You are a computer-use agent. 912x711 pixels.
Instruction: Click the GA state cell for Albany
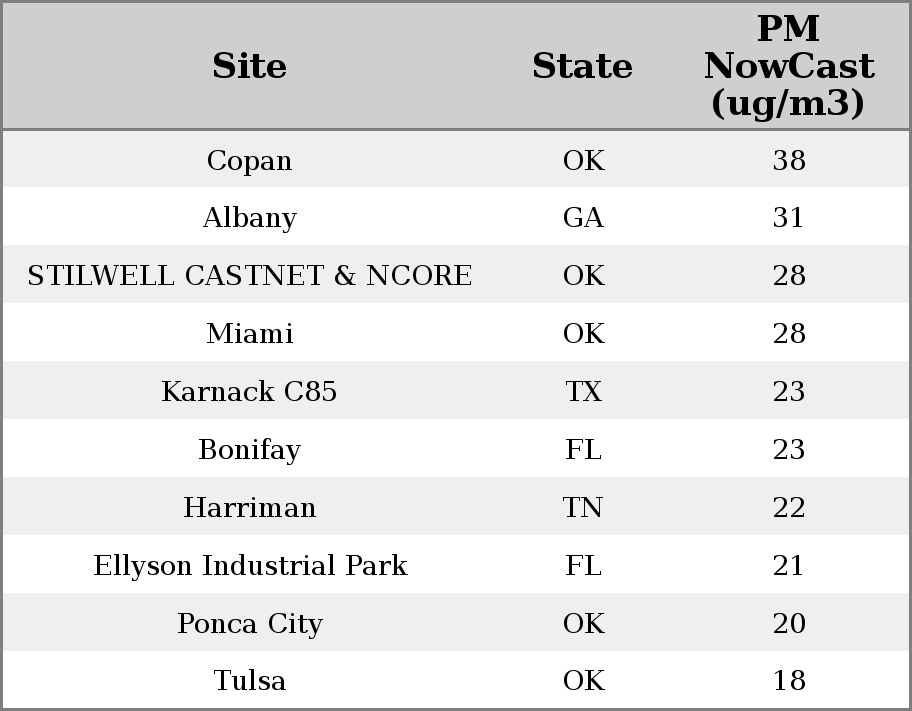point(583,218)
